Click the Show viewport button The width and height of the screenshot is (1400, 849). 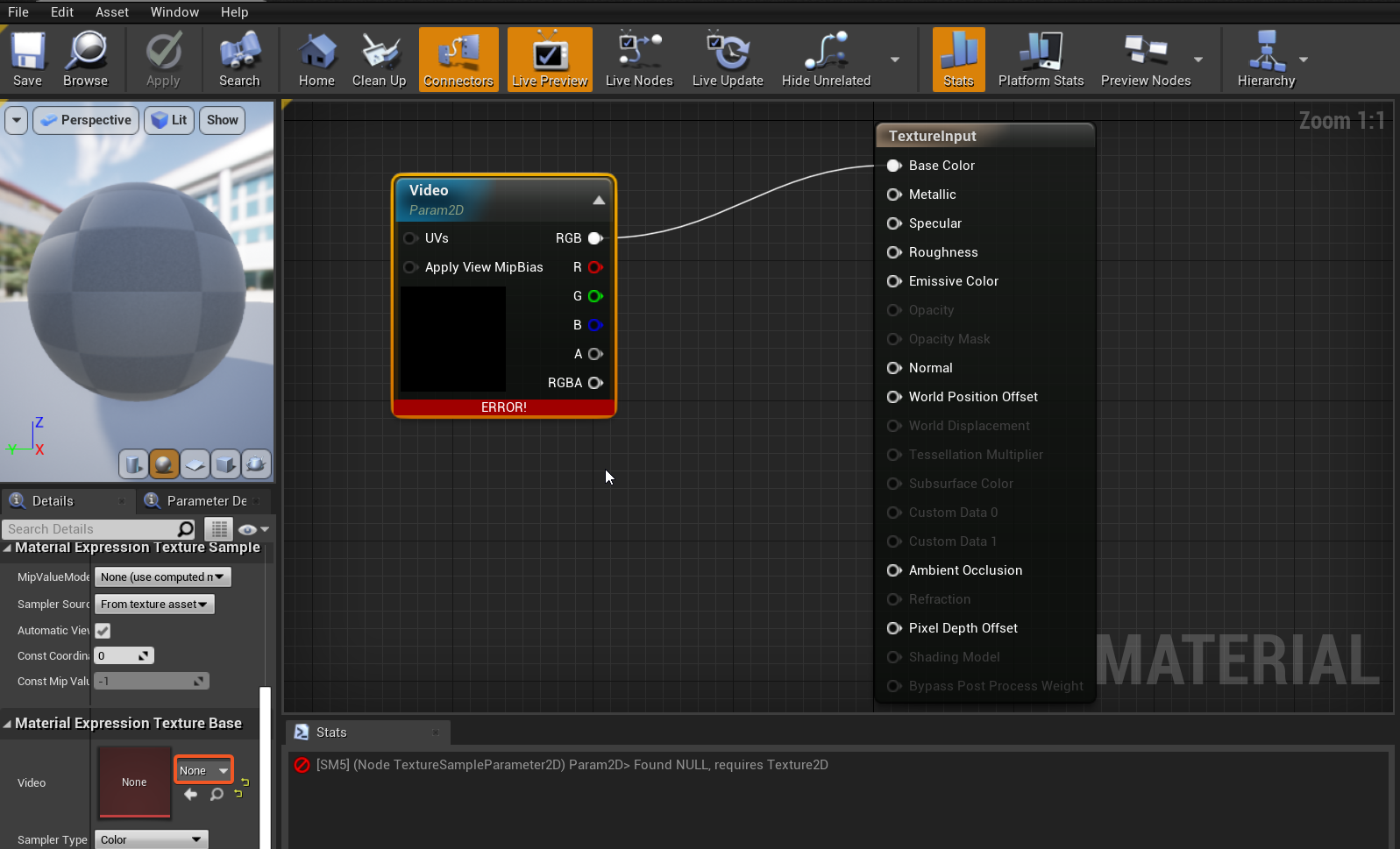[x=222, y=120]
